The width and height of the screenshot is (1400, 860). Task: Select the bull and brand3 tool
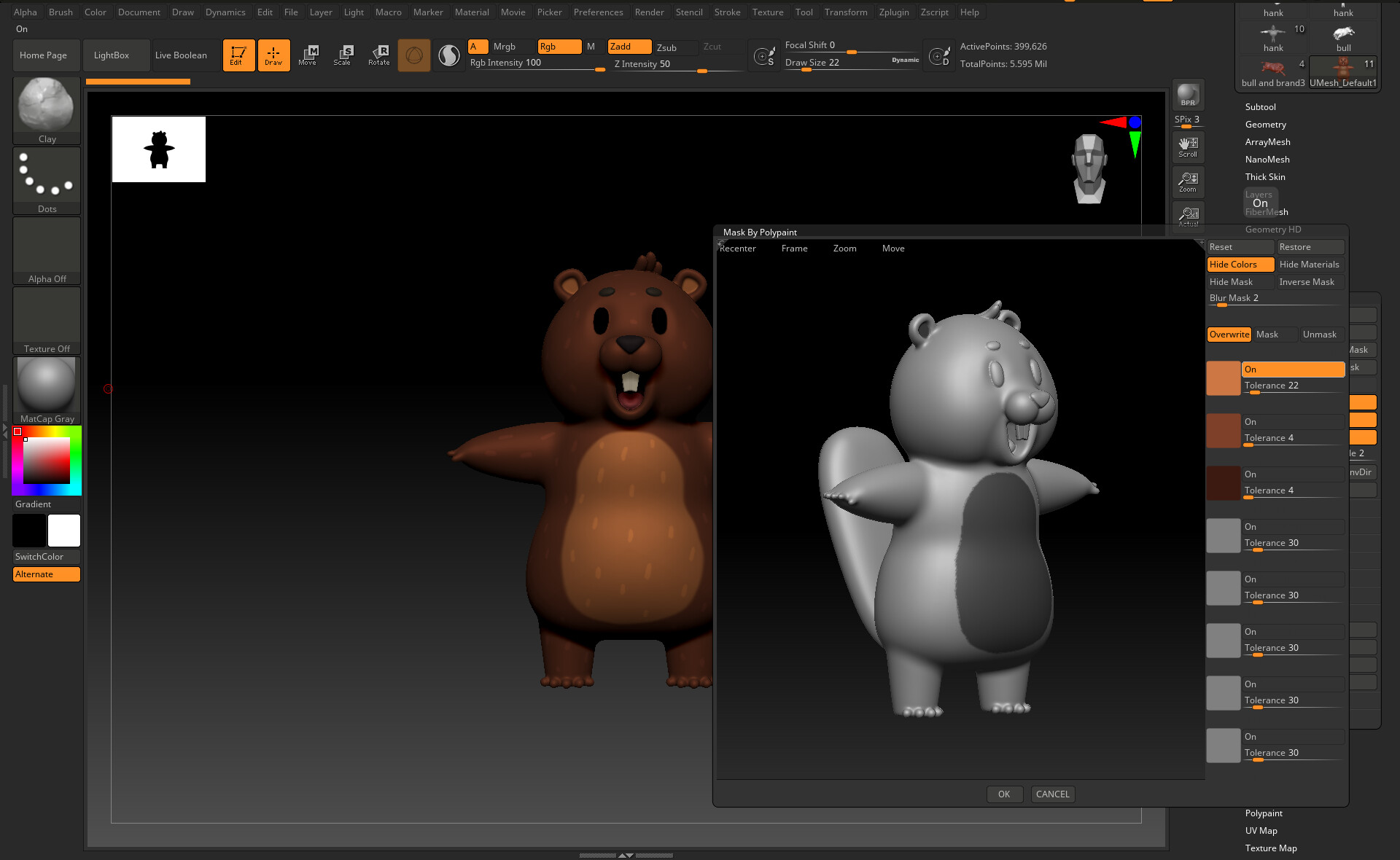click(x=1273, y=73)
